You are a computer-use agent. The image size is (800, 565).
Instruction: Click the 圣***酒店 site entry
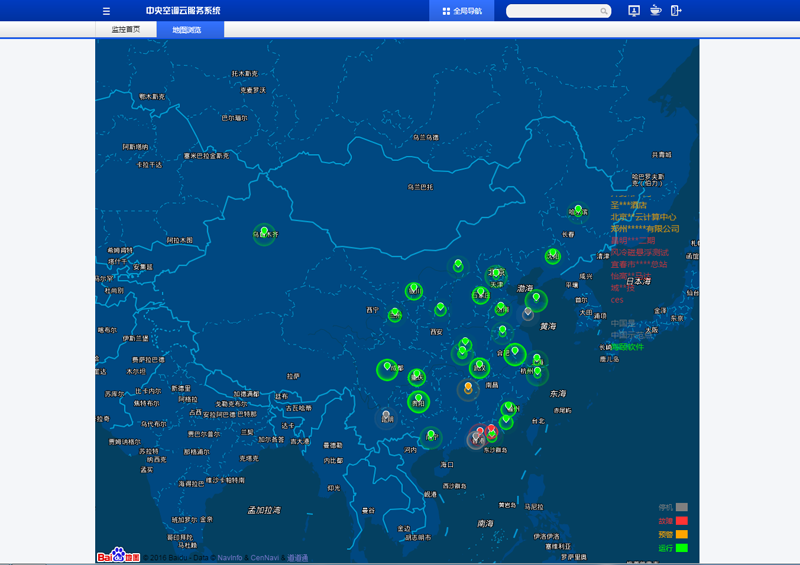(x=629, y=205)
